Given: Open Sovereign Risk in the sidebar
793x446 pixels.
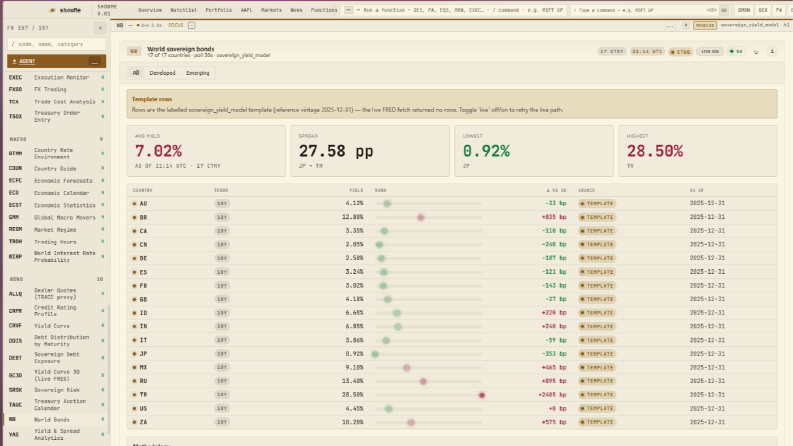Looking at the screenshot, I should (x=56, y=390).
